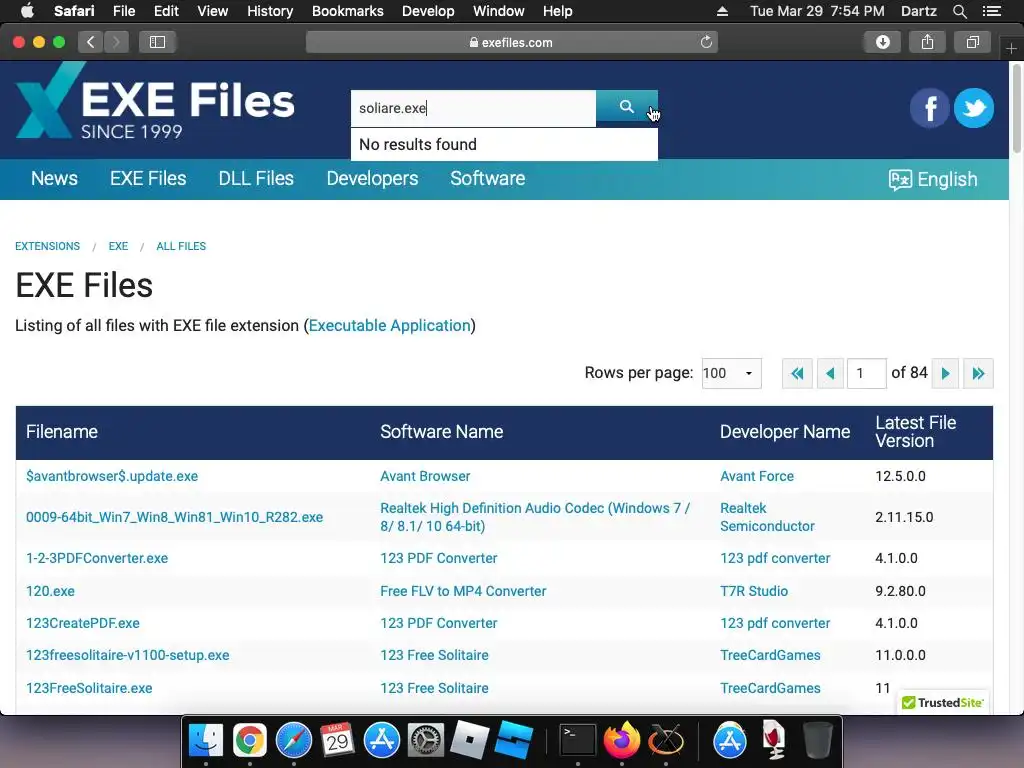Open the Safari share button
Image resolution: width=1024 pixels, height=768 pixels.
click(x=927, y=42)
